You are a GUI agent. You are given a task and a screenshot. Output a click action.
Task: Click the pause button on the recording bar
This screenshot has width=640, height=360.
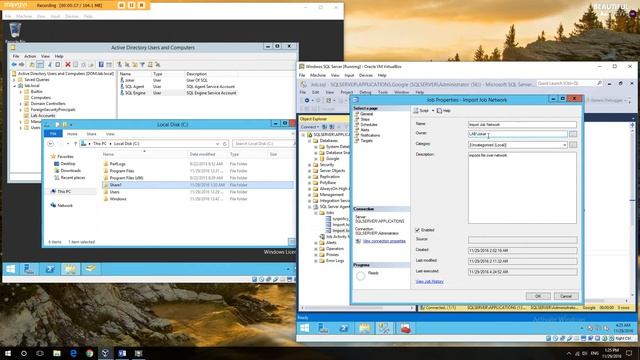131,5
